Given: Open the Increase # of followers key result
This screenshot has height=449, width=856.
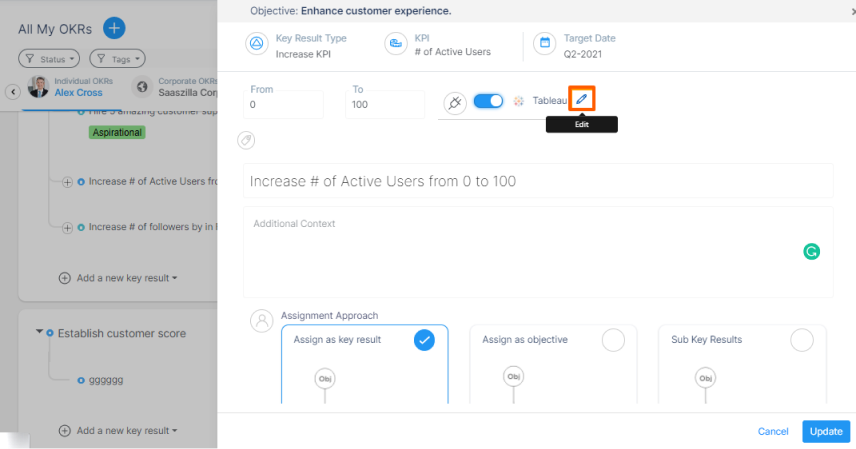Looking at the screenshot, I should [153, 227].
